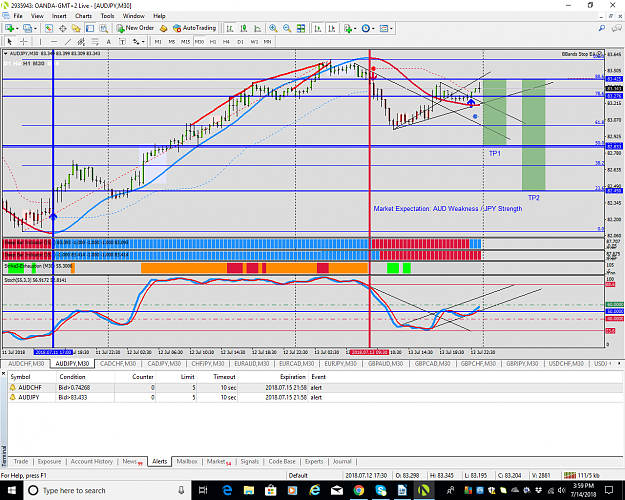Switch timeframe to M15
The width and height of the screenshot is (625, 500).
coord(185,41)
